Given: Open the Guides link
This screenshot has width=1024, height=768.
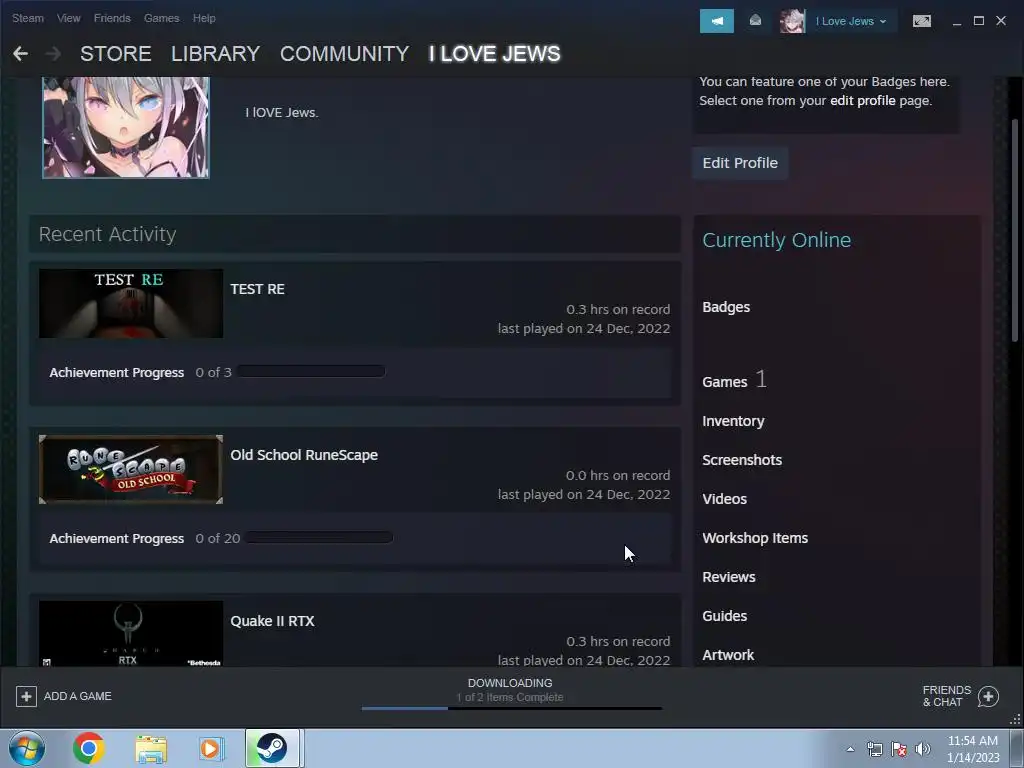Looking at the screenshot, I should click(x=724, y=616).
